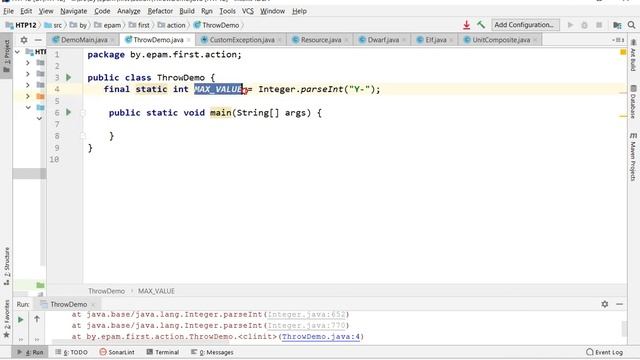Click the Search Everywhere magnifier icon
This screenshot has width=640, height=360.
tap(631, 25)
